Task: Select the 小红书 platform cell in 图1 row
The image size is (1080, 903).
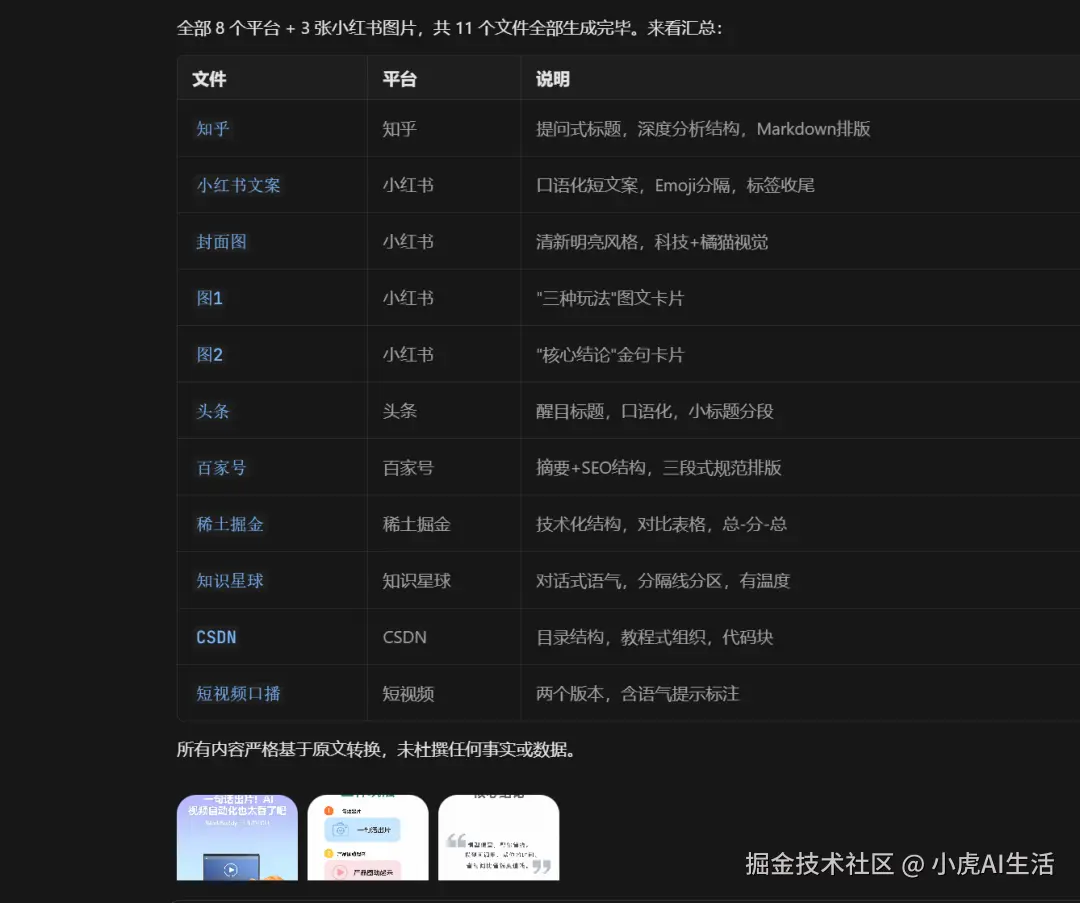Action: (408, 298)
